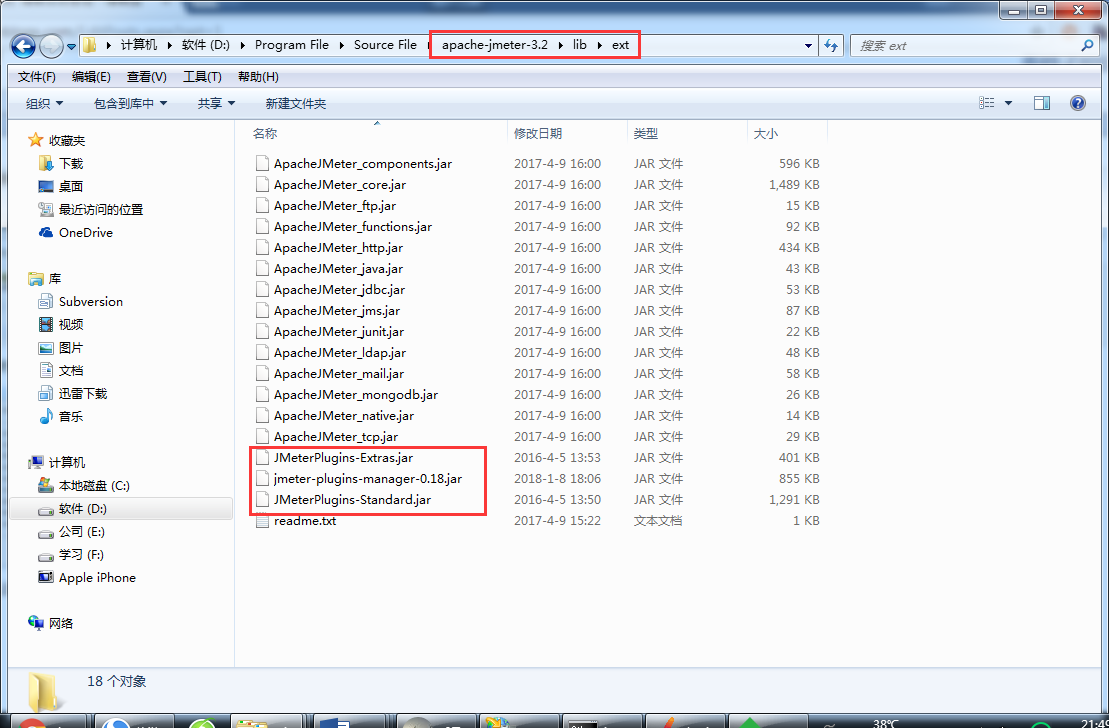
Task: Click the Help question mark icon
Action: [x=1077, y=102]
